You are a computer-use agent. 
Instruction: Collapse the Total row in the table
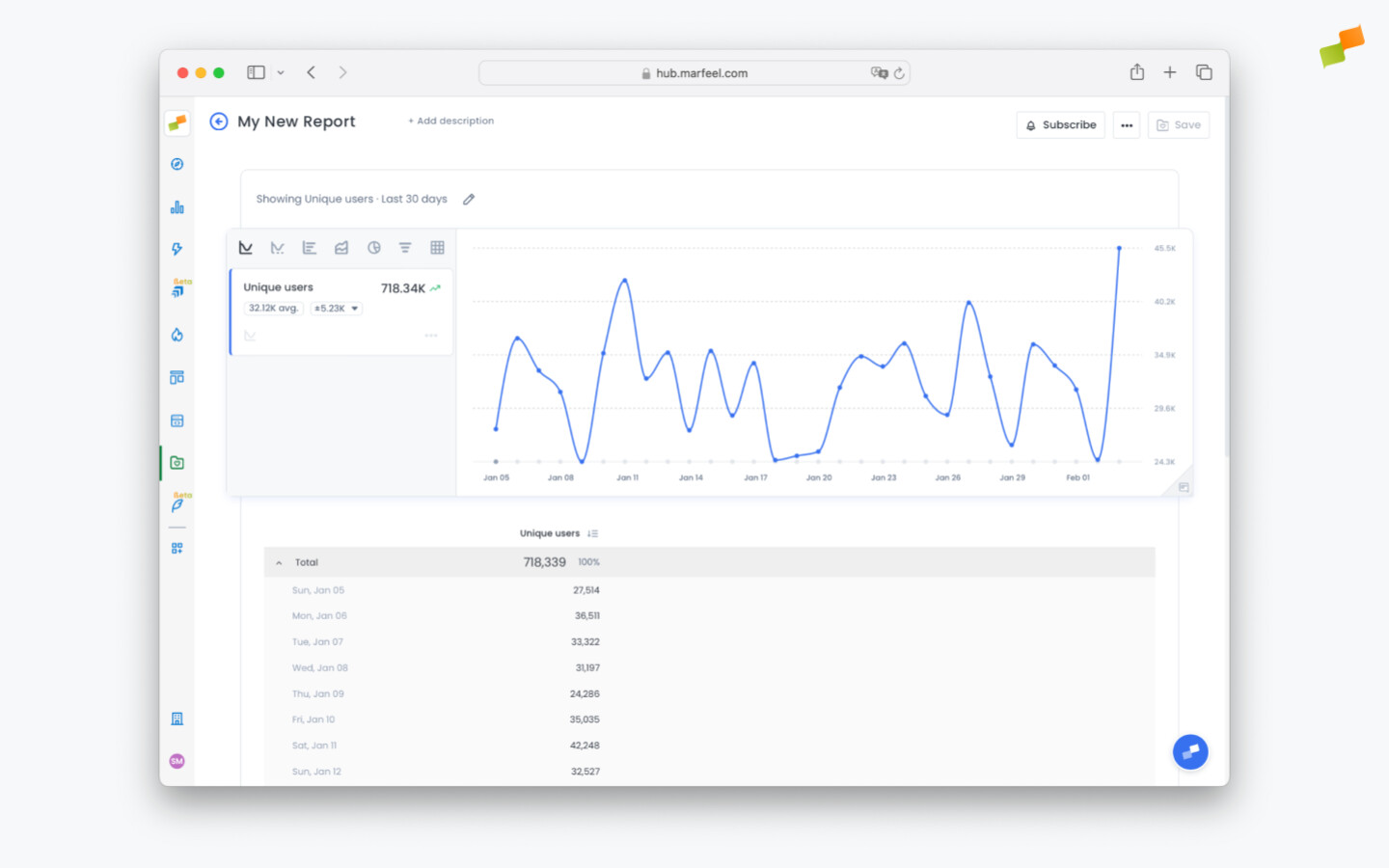coord(279,562)
